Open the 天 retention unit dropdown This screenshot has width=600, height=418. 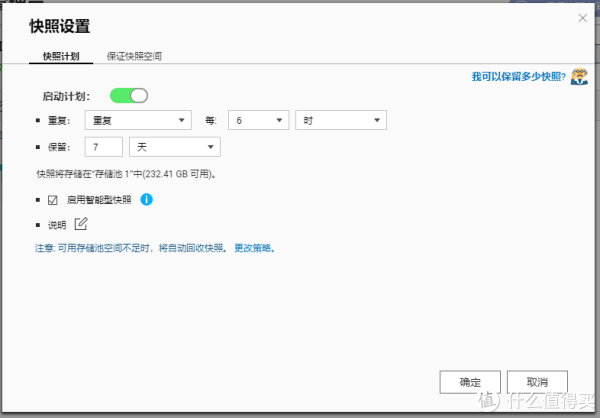pos(175,147)
